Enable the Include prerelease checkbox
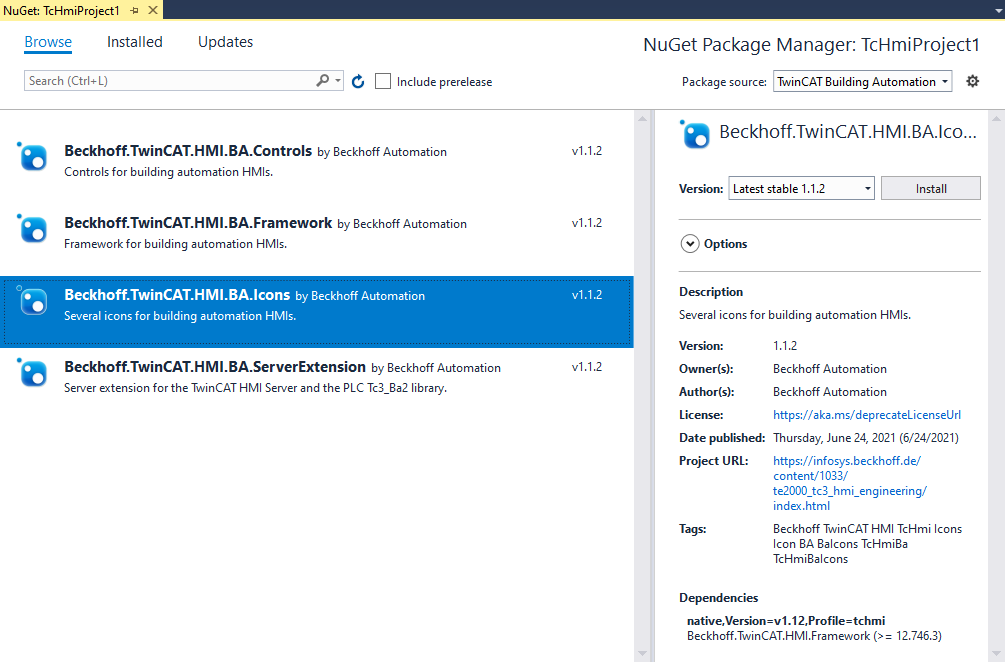 click(383, 81)
